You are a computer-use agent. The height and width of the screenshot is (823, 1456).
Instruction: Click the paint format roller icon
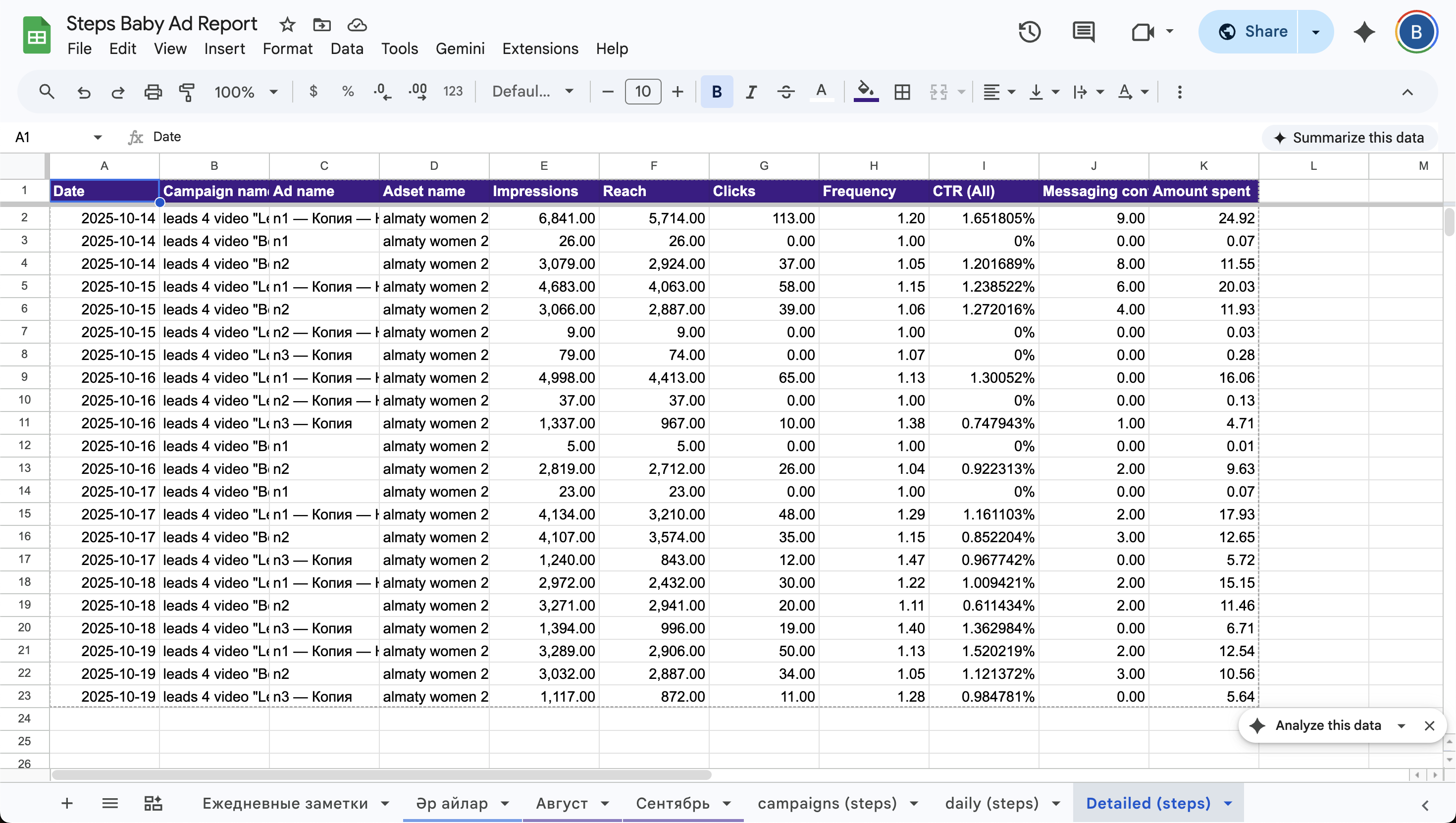pyautogui.click(x=187, y=92)
